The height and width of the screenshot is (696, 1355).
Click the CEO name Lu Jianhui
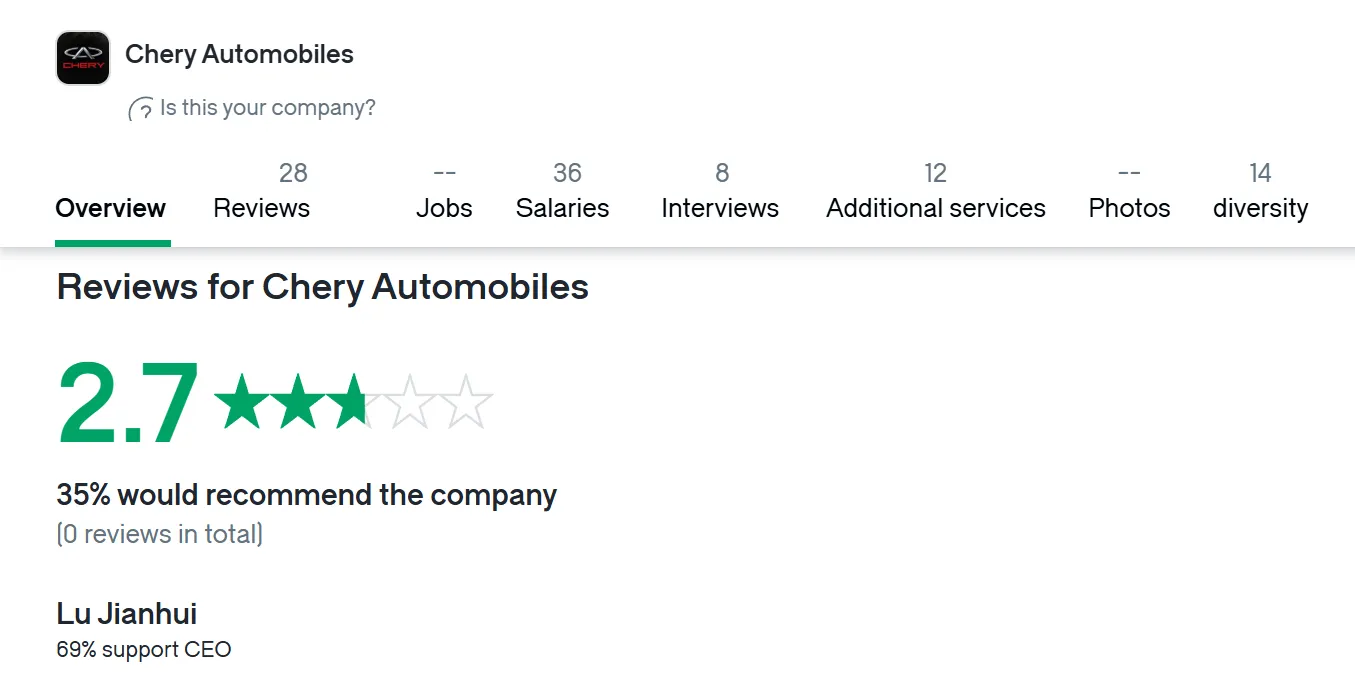click(x=127, y=613)
